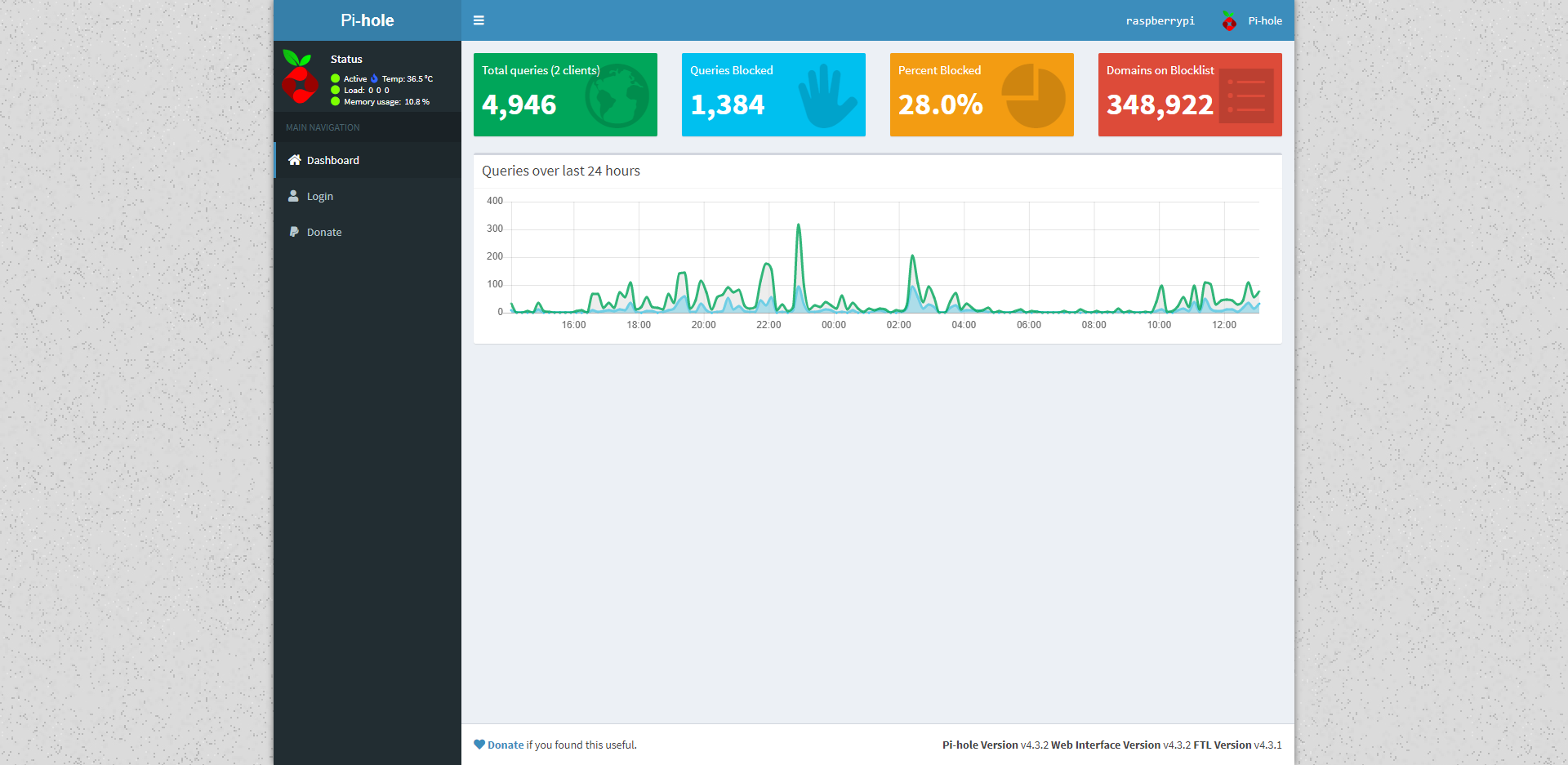
Task: Click the Percent Blocked pie chart icon
Action: pos(1034,96)
